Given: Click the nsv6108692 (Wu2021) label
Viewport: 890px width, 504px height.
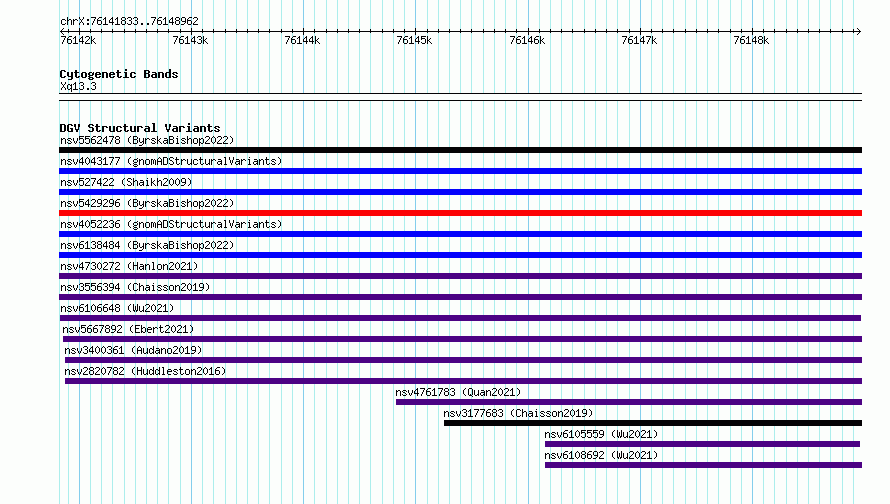Looking at the screenshot, I should [601, 455].
